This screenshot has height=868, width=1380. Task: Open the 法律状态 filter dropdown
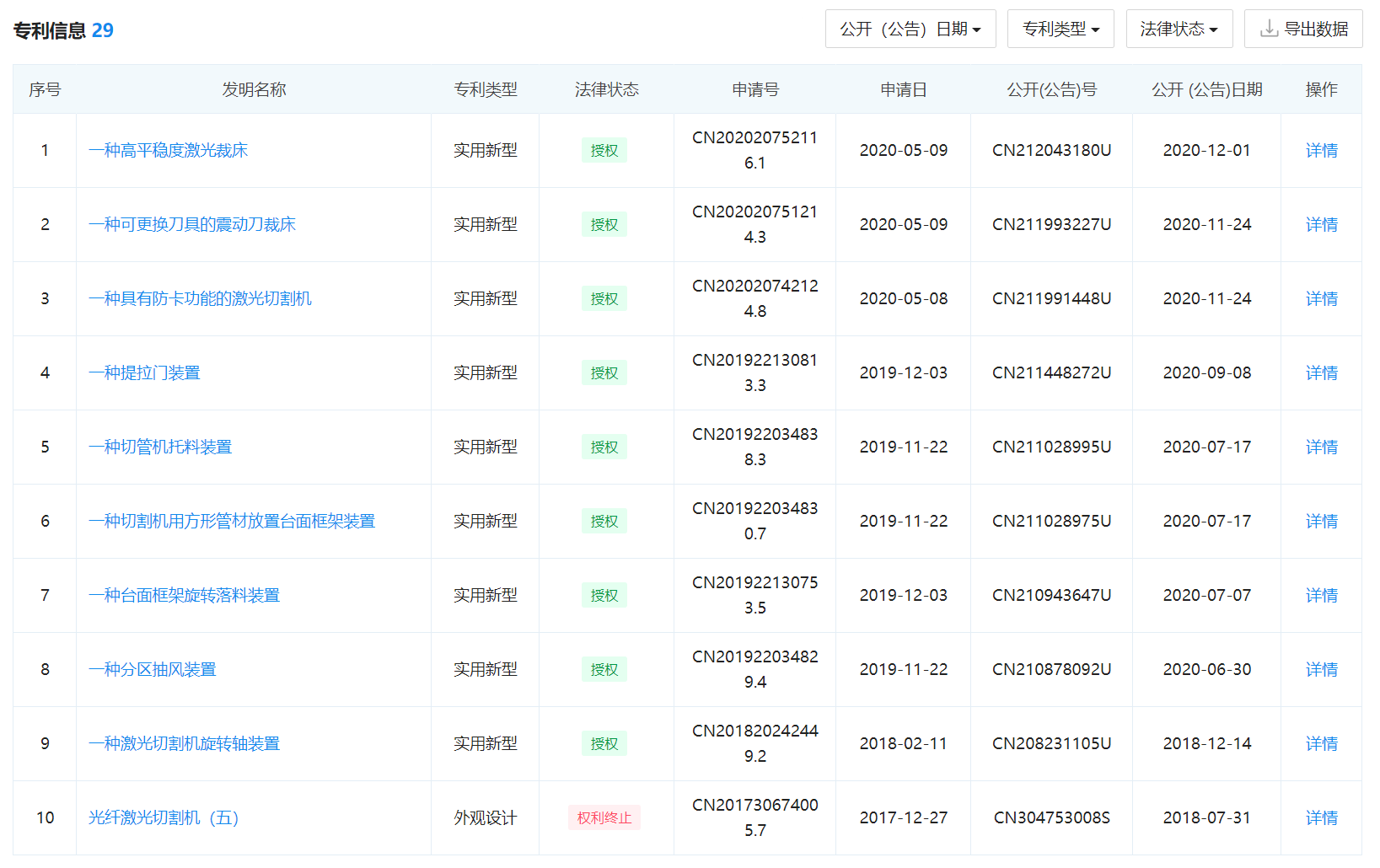1179,29
